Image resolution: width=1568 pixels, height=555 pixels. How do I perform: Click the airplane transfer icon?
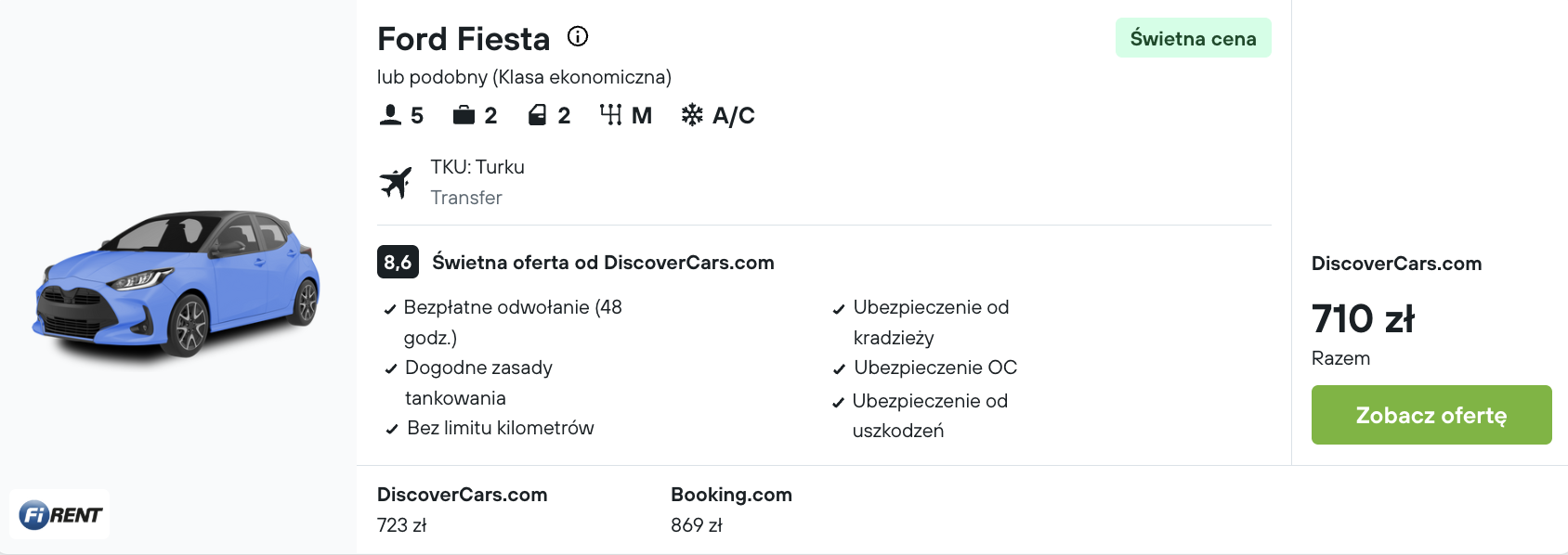pos(396,182)
